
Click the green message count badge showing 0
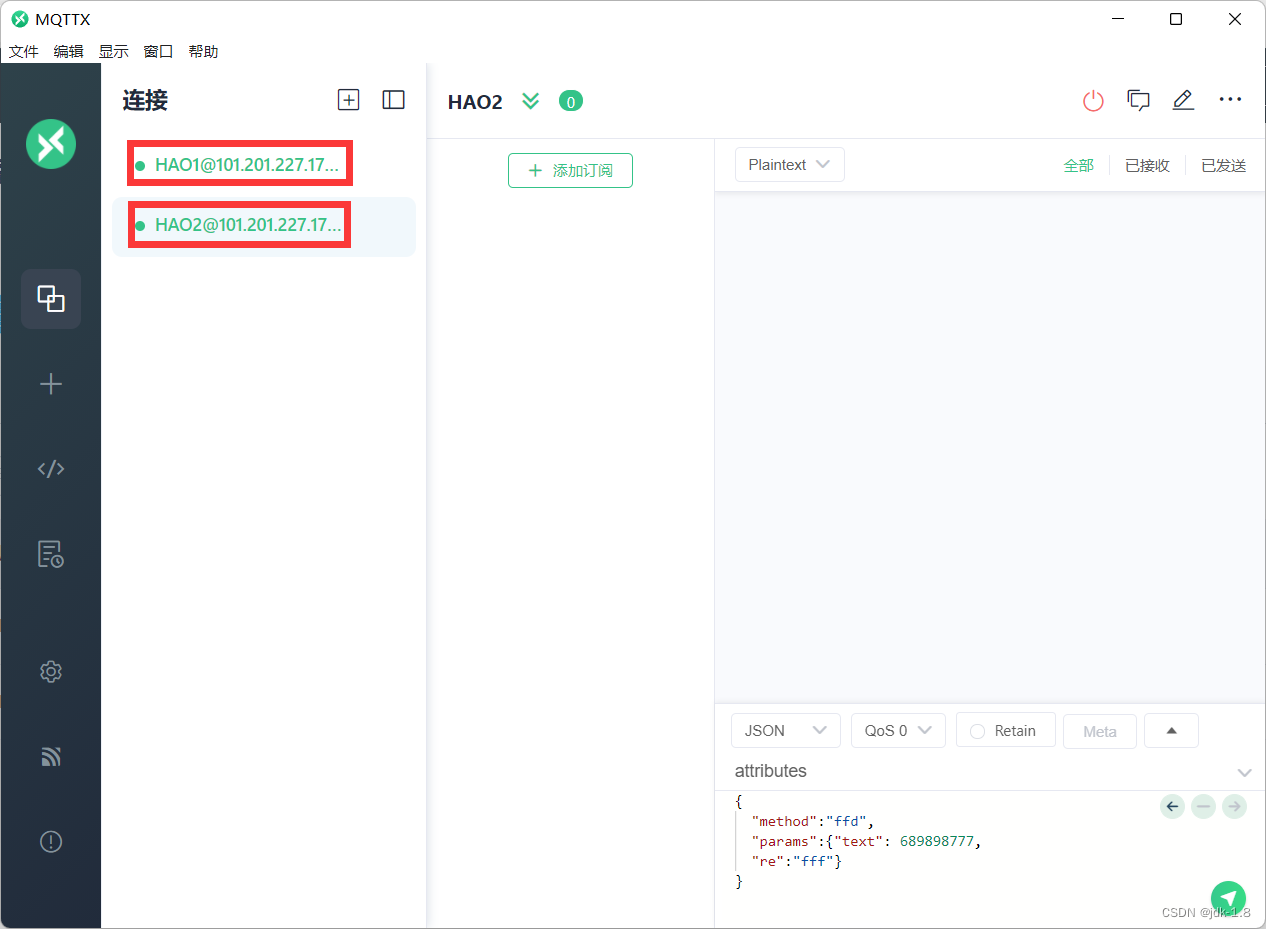[x=571, y=101]
